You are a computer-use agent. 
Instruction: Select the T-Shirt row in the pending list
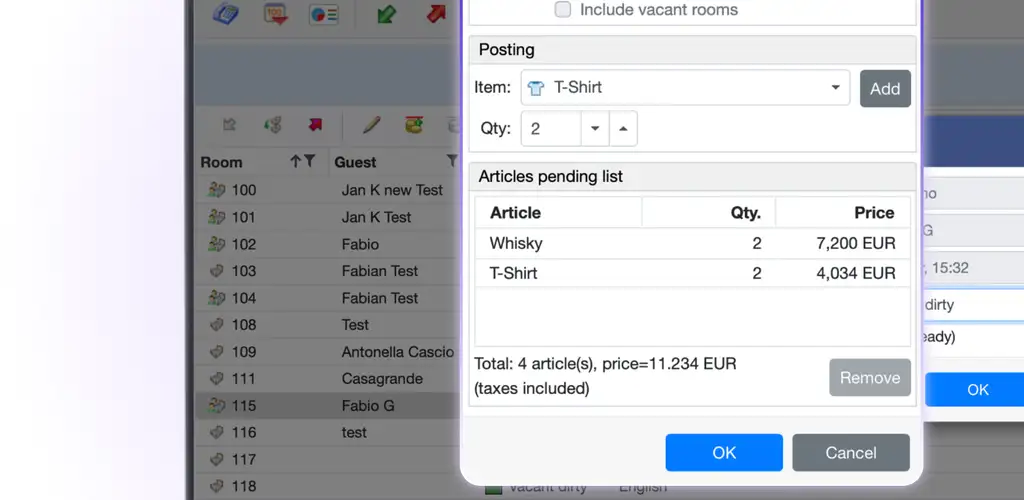click(692, 273)
